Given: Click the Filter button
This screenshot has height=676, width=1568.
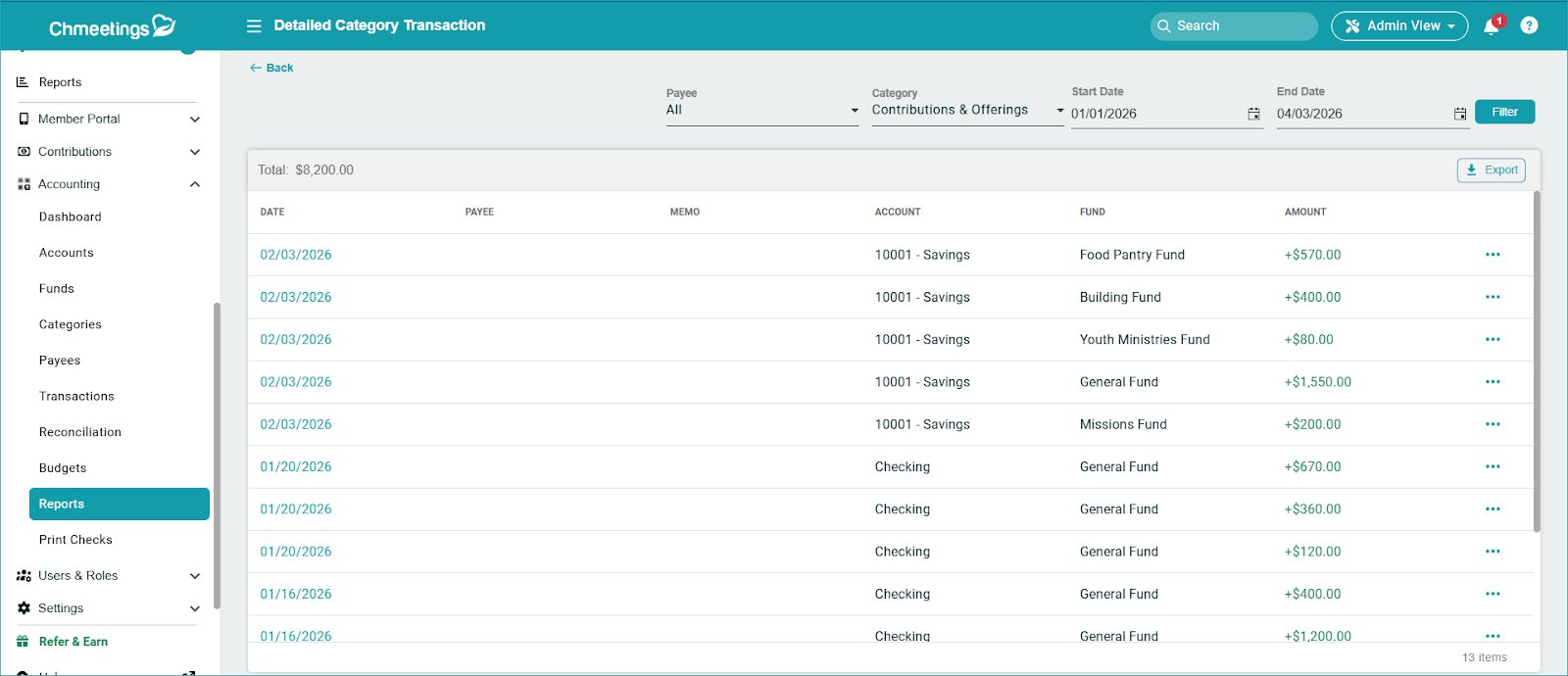Looking at the screenshot, I should [x=1504, y=112].
